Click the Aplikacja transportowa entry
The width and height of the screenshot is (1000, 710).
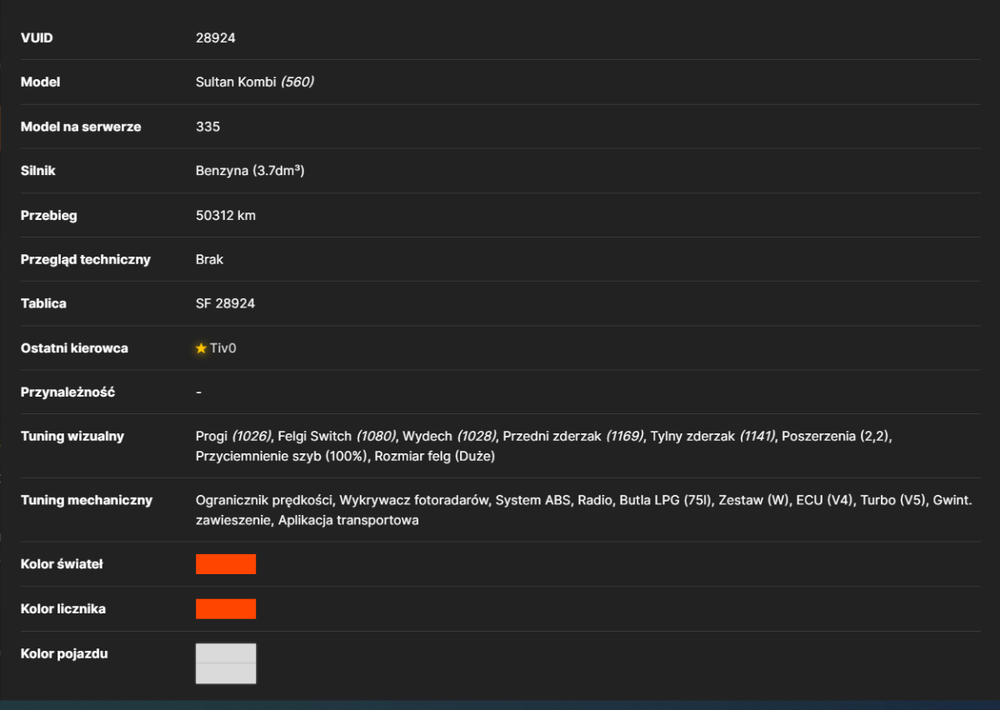(x=348, y=520)
